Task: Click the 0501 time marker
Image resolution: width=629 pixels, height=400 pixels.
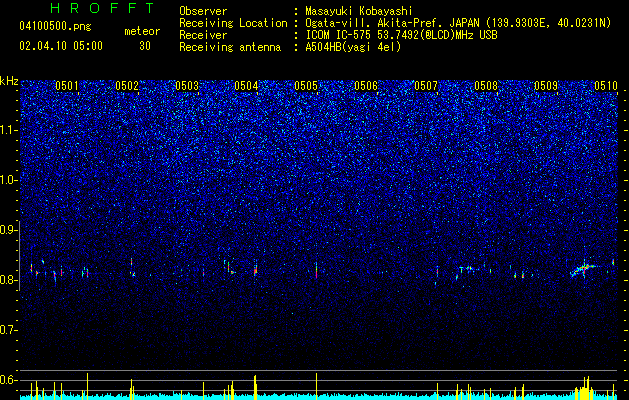Action: pos(67,85)
